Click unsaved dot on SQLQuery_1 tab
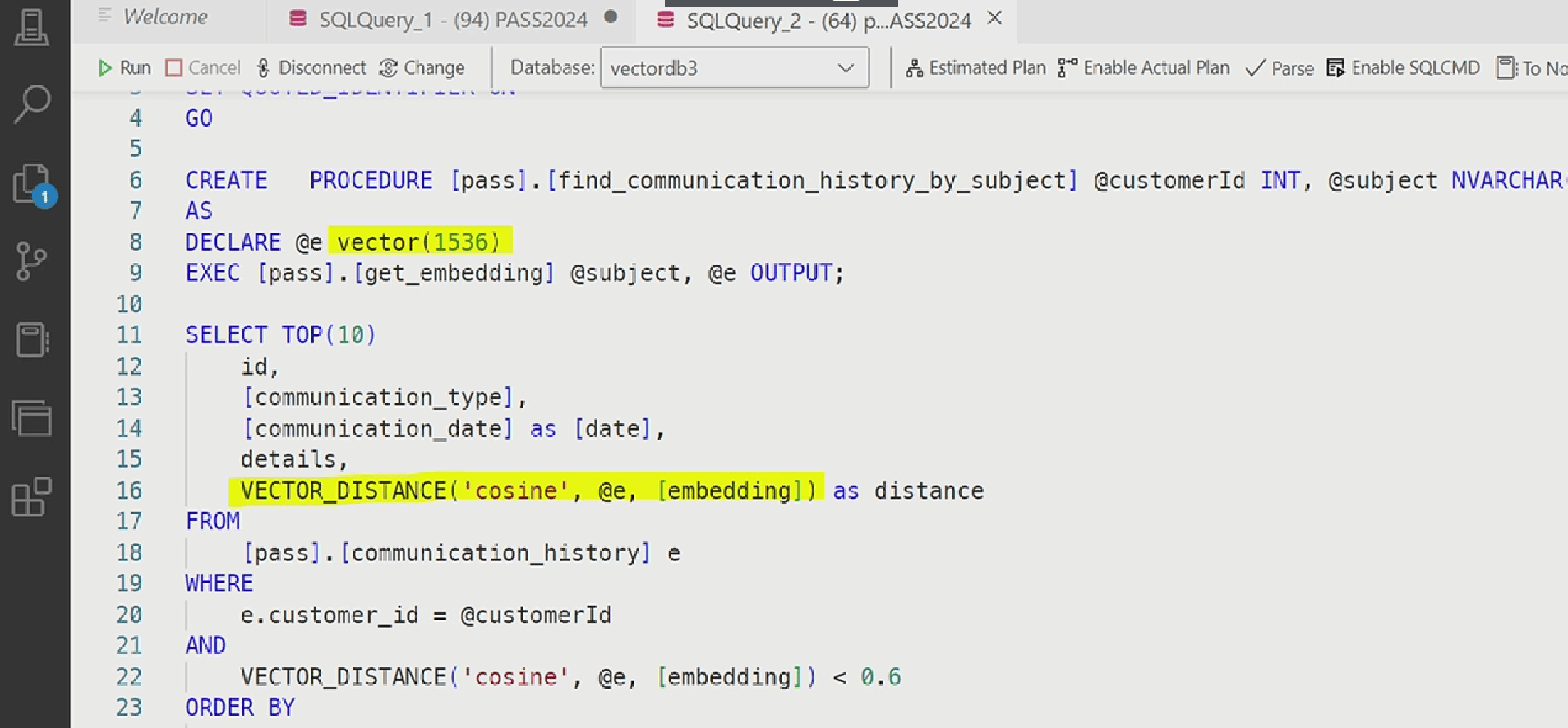Image resolution: width=1568 pixels, height=728 pixels. tap(611, 17)
